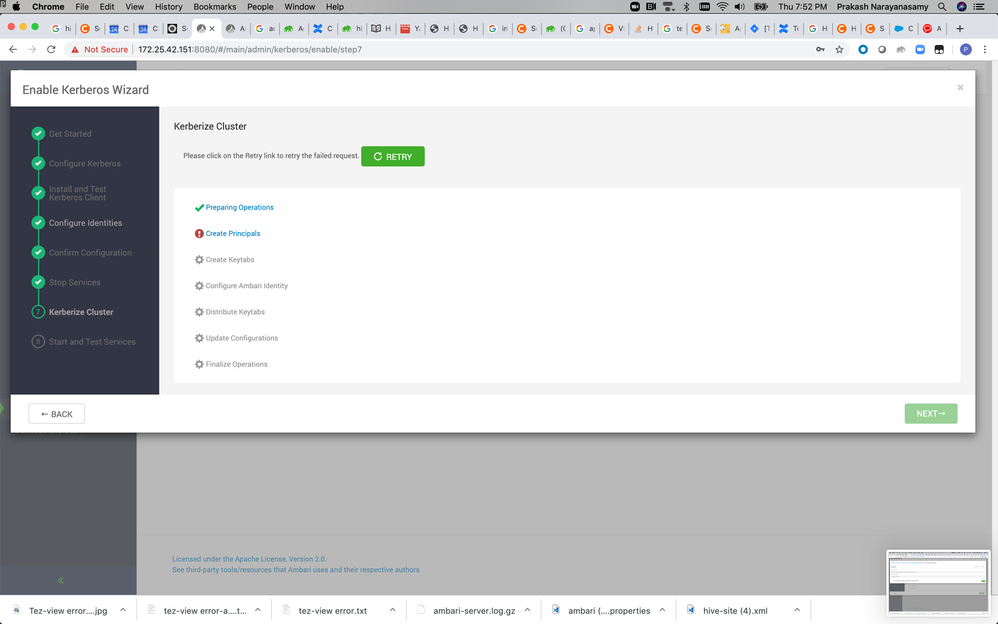Select the Configure Kerberos wizard step
The width and height of the screenshot is (998, 624).
(85, 164)
